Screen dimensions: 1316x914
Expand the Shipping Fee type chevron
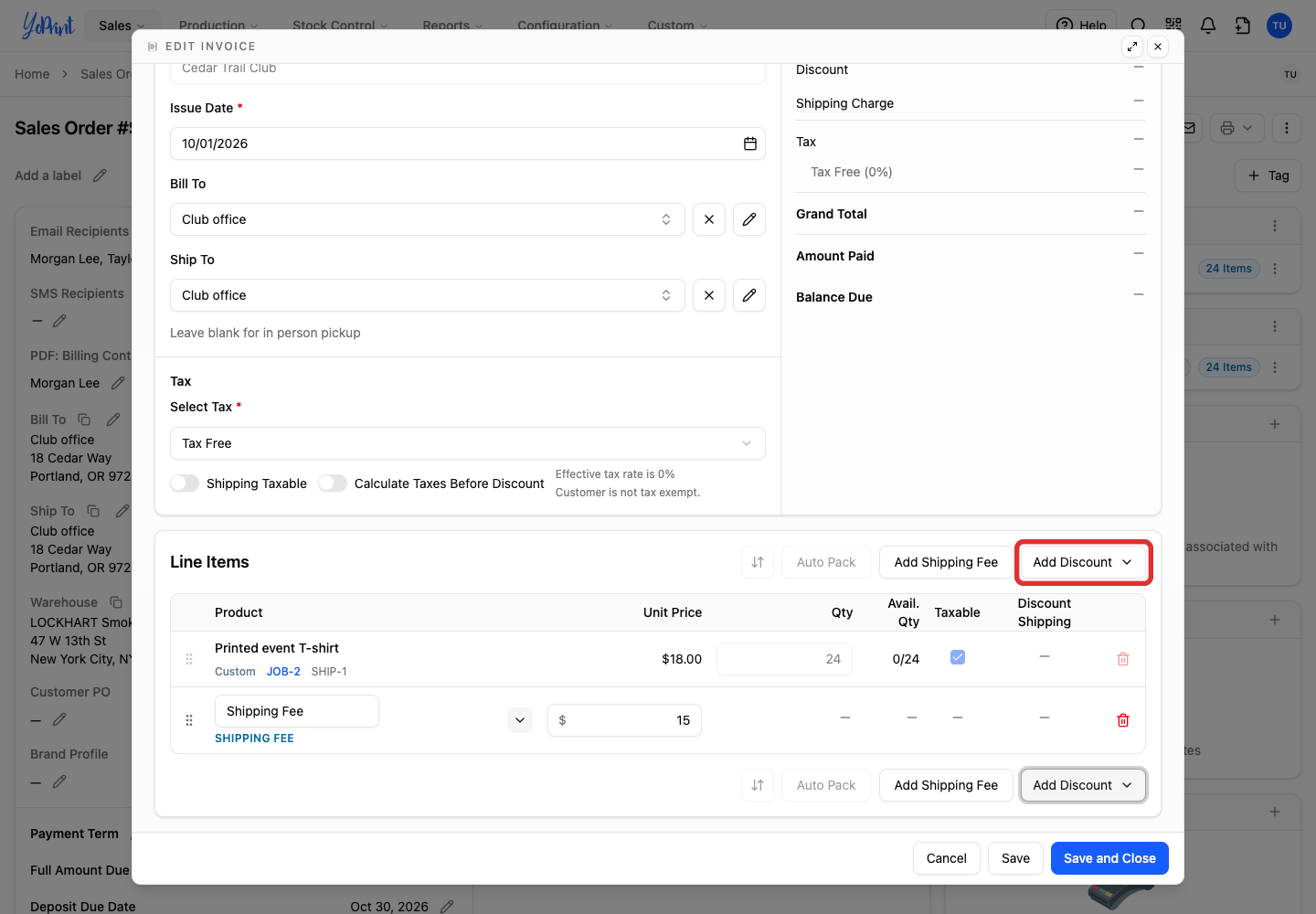[520, 720]
